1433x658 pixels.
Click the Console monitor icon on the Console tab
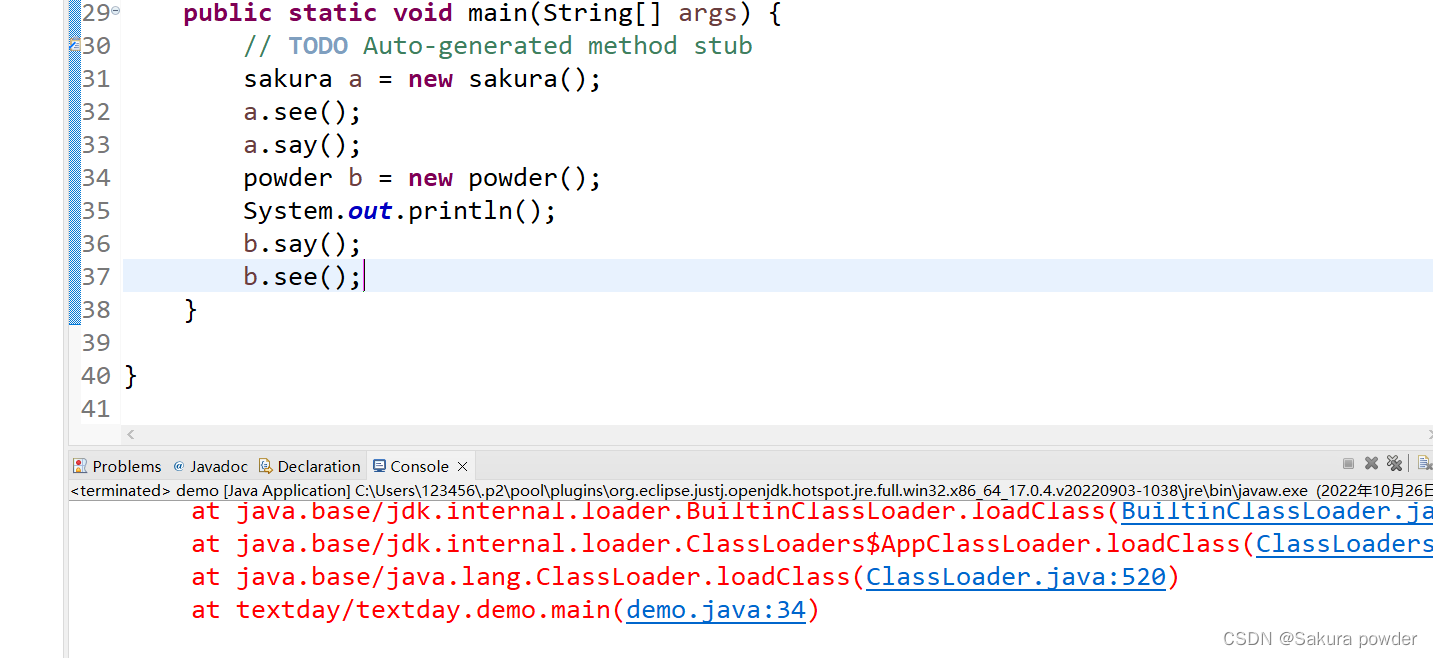click(x=380, y=465)
